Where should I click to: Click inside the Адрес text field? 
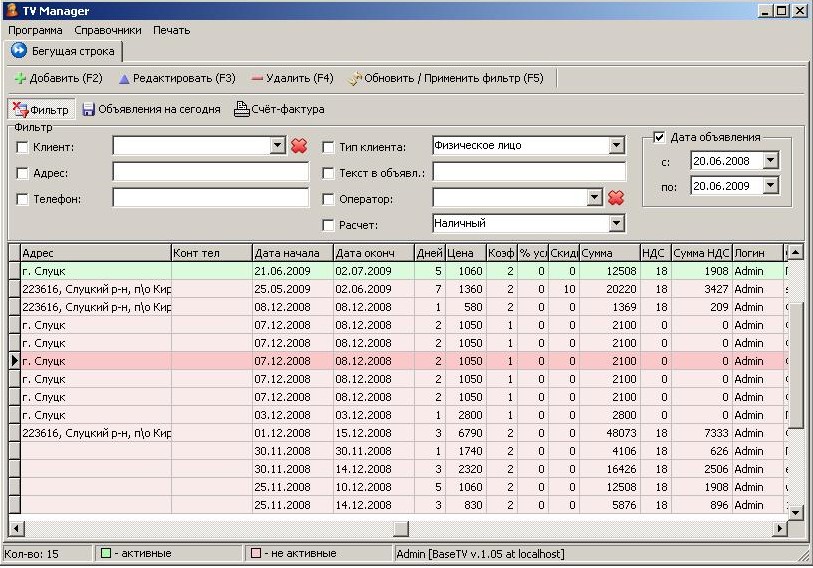[211, 172]
